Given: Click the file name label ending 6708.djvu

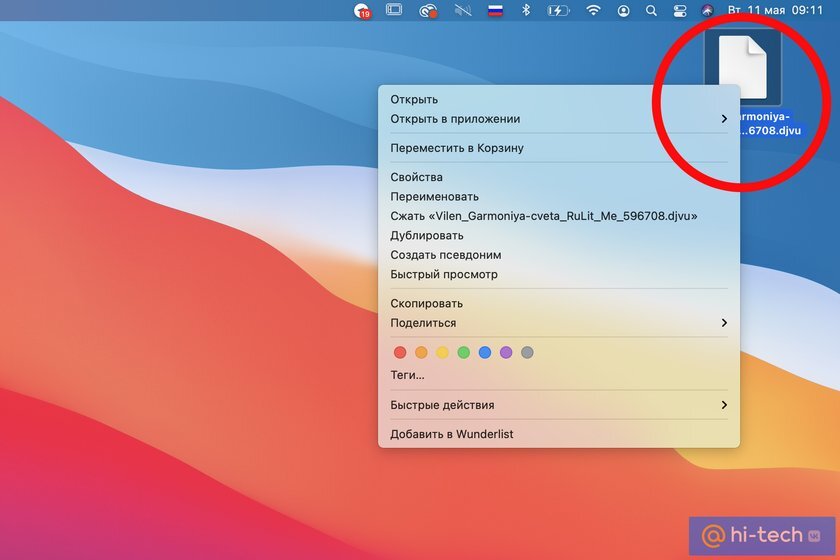Looking at the screenshot, I should 770,124.
